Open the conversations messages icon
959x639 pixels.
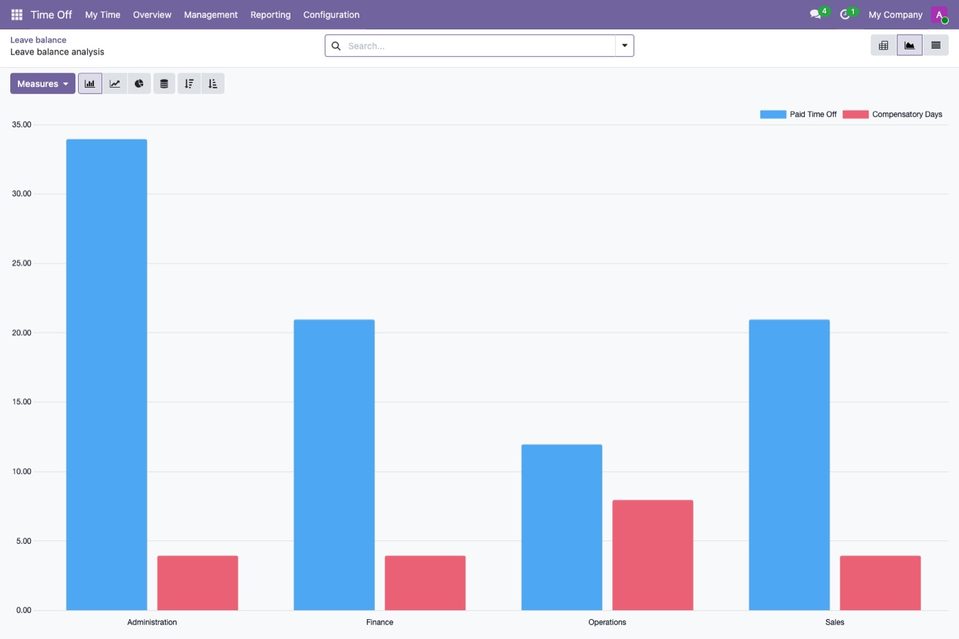[815, 14]
